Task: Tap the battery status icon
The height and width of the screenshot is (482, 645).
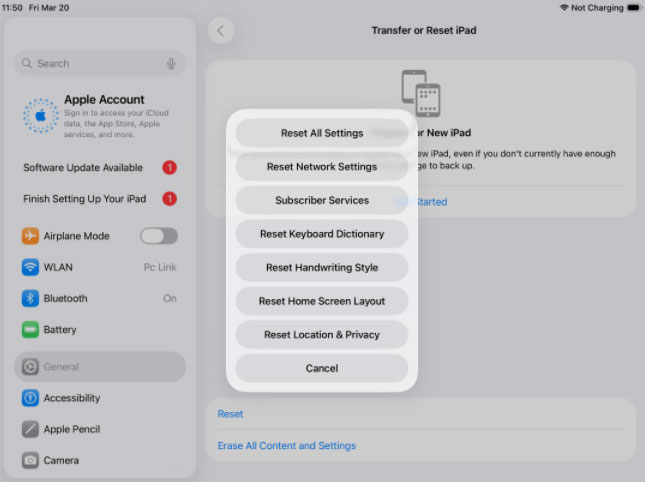Action: [634, 8]
